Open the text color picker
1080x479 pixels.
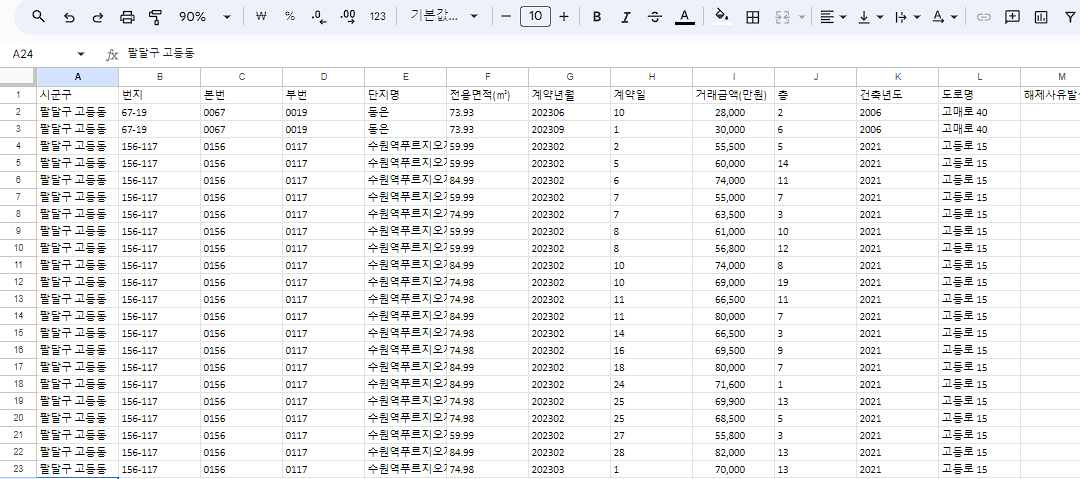(x=684, y=17)
